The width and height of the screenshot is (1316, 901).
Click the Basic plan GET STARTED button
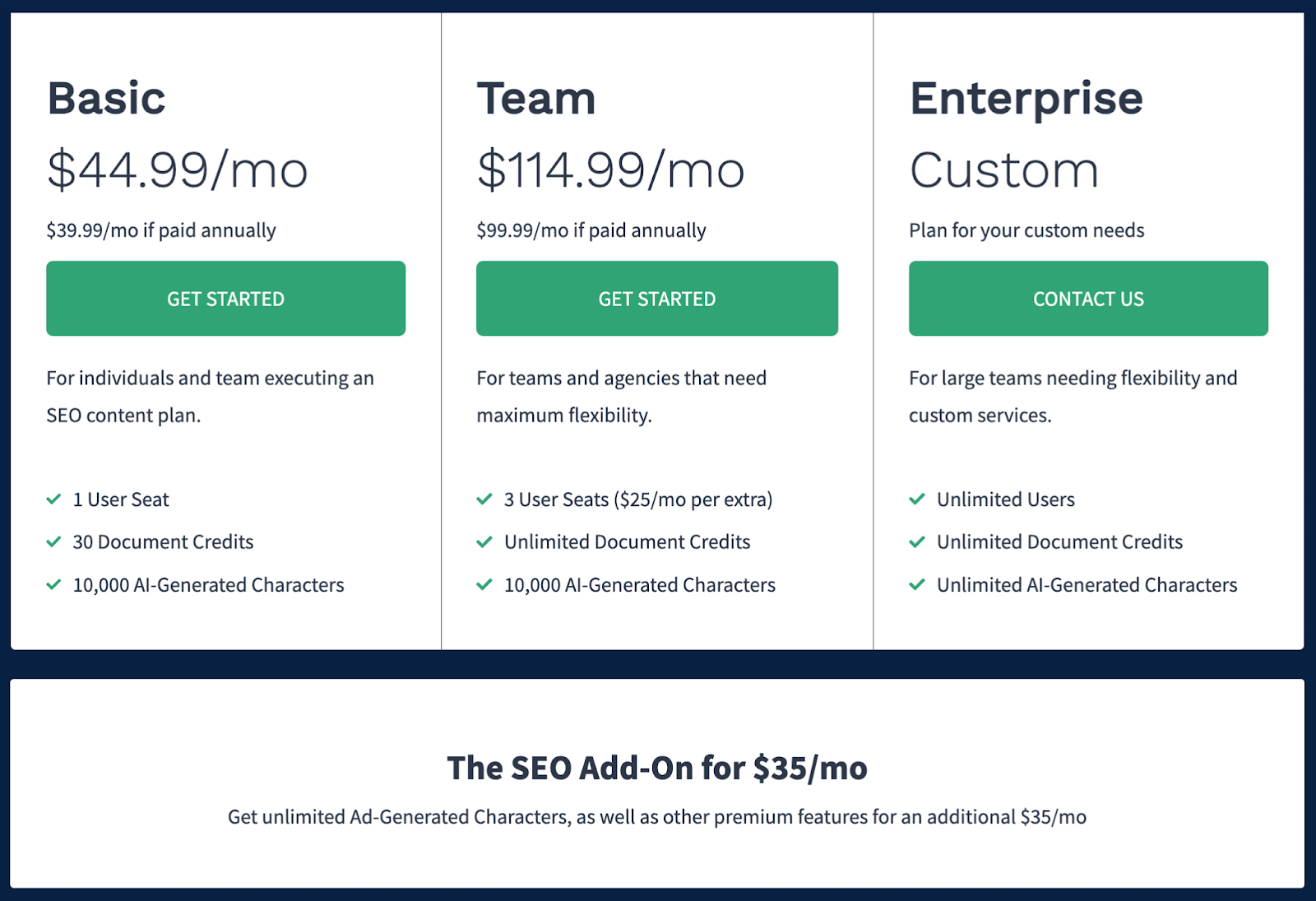pos(225,298)
